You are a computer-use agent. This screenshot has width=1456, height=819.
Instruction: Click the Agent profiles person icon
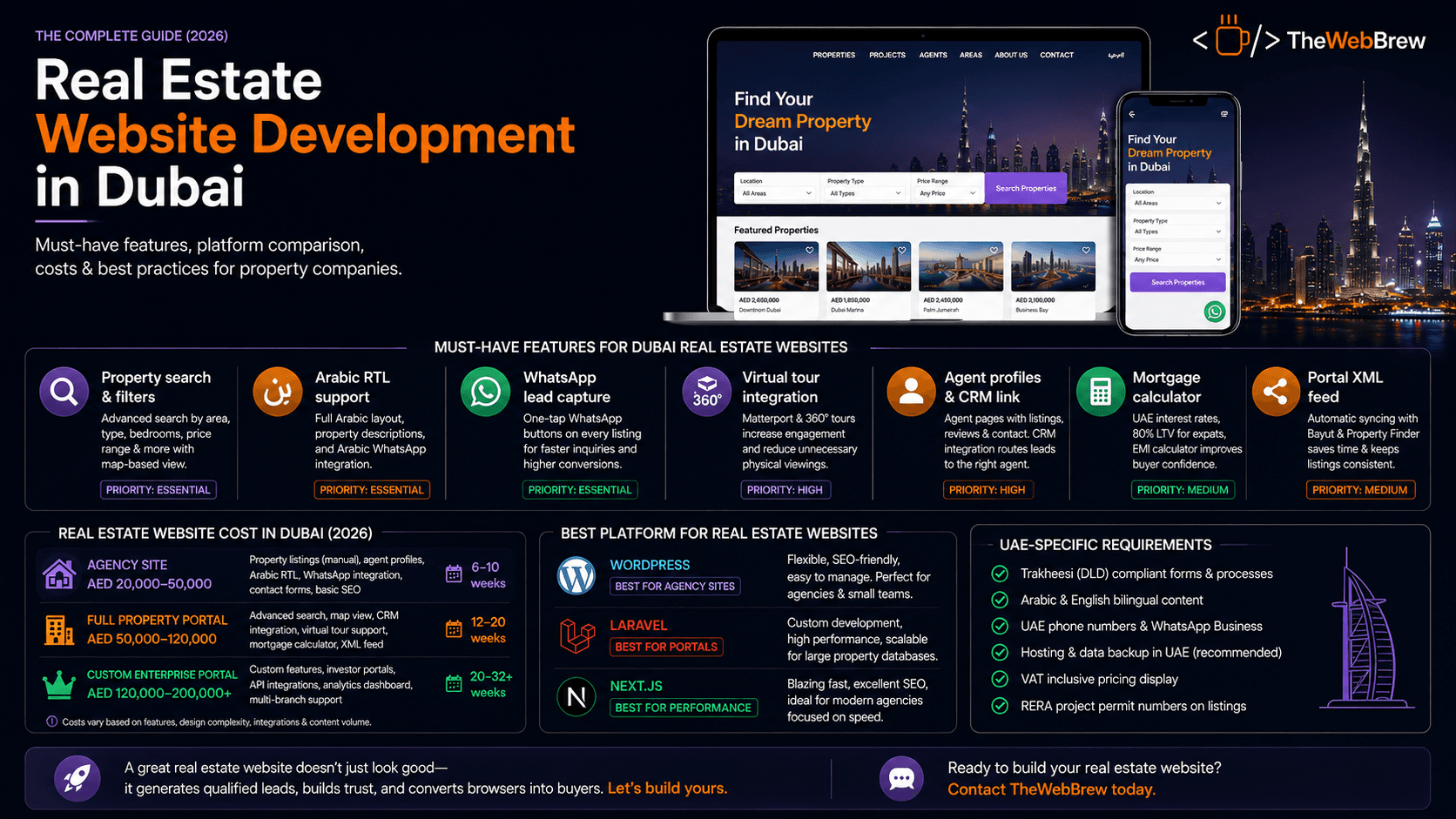click(x=911, y=392)
